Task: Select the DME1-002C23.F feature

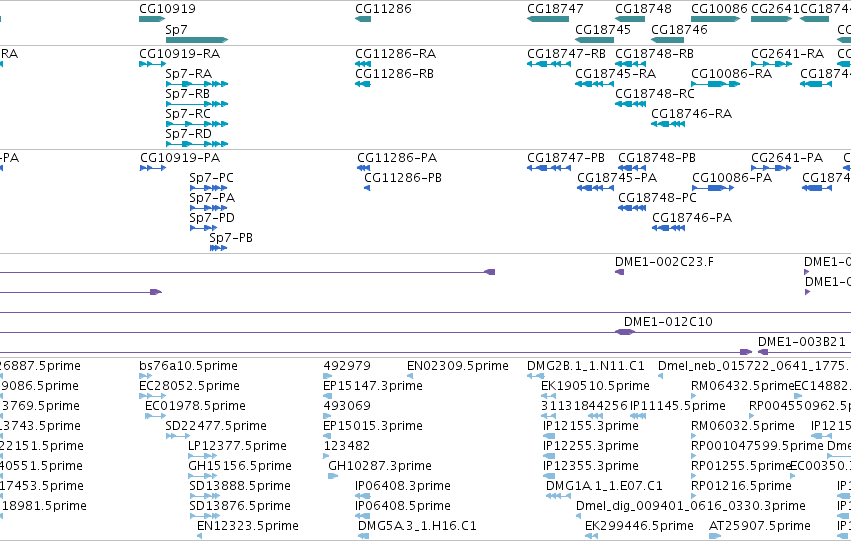Action: 664,262
